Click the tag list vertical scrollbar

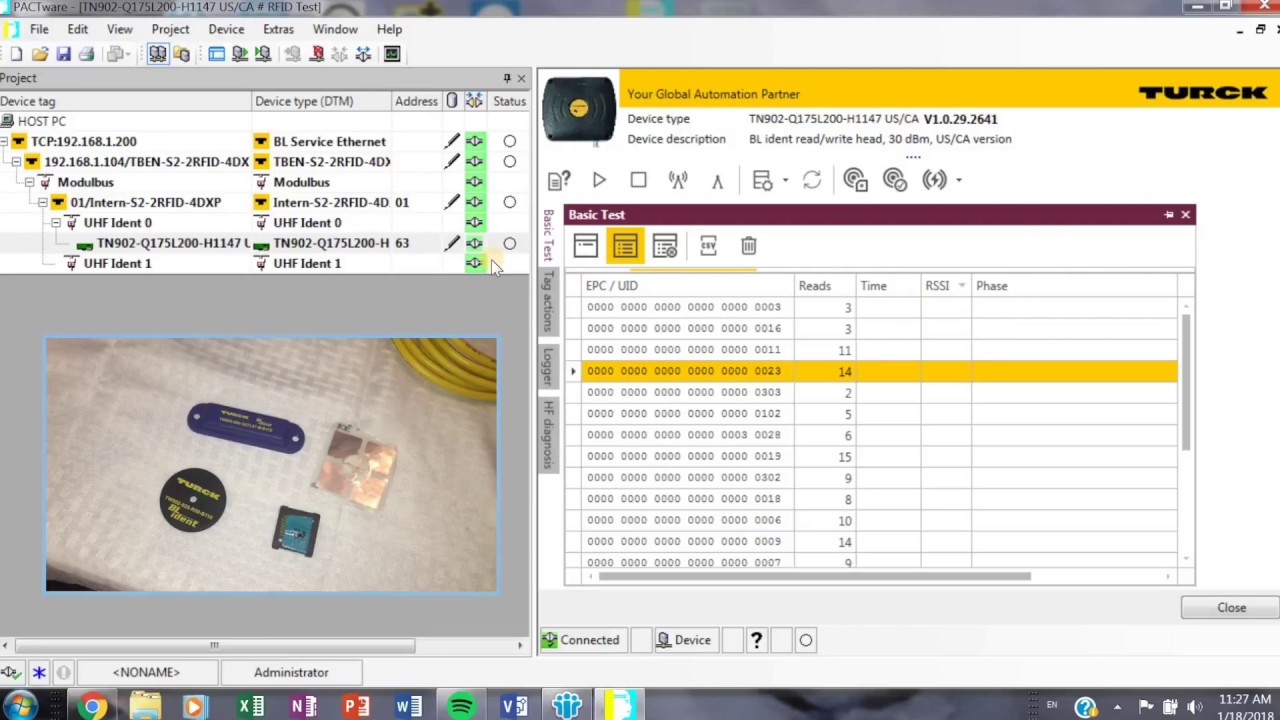click(x=1186, y=382)
